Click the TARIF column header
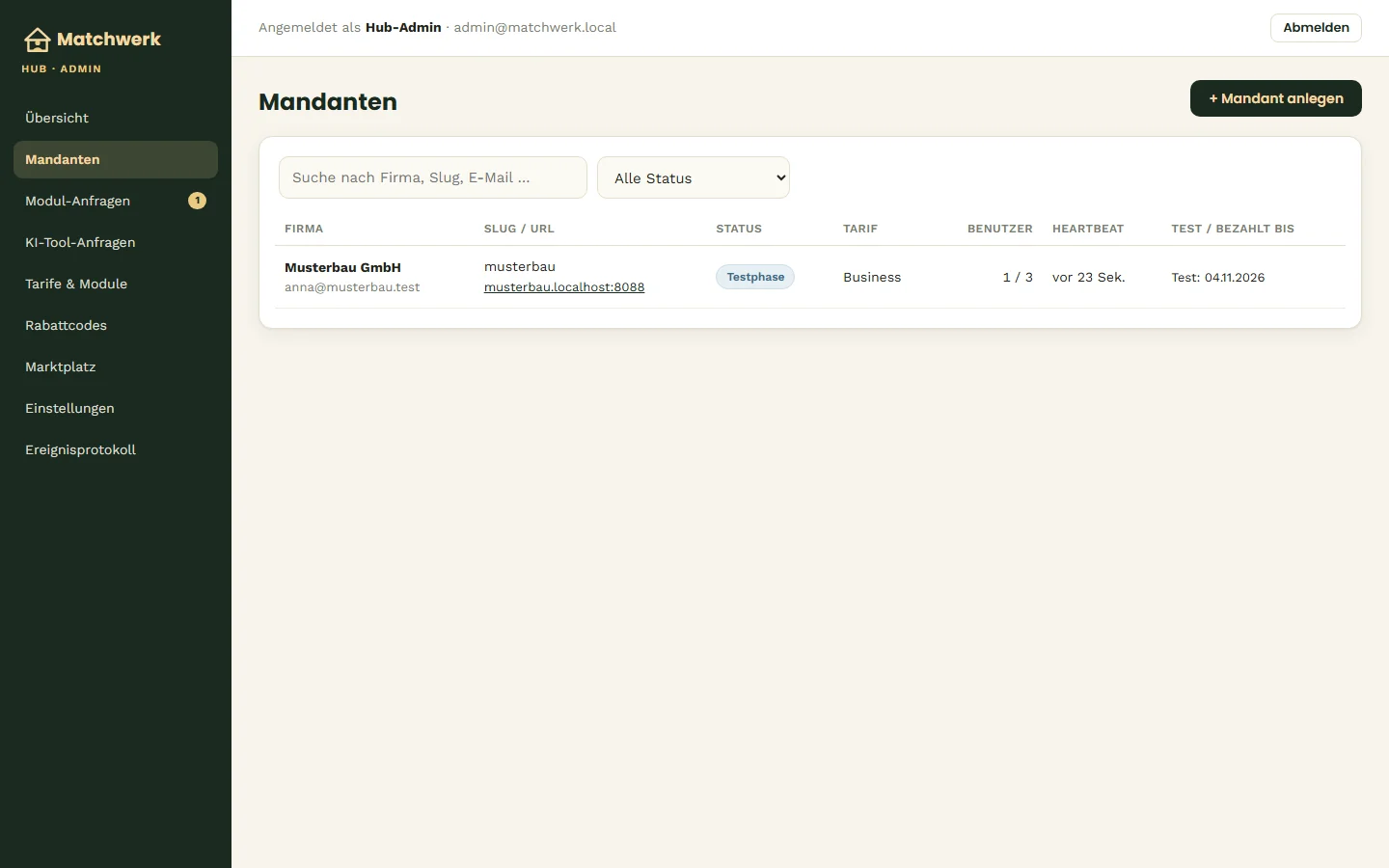 click(x=860, y=229)
